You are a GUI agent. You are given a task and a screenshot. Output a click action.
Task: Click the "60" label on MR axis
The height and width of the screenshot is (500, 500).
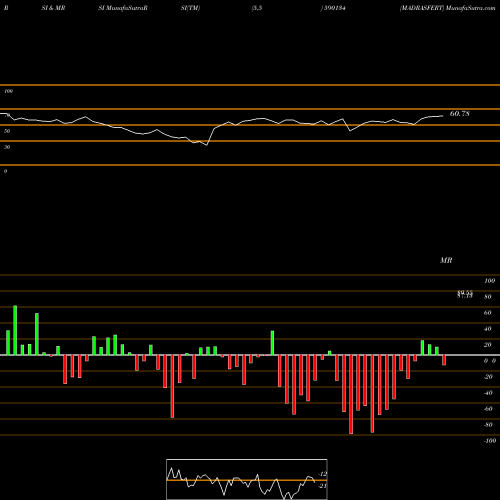488,313
